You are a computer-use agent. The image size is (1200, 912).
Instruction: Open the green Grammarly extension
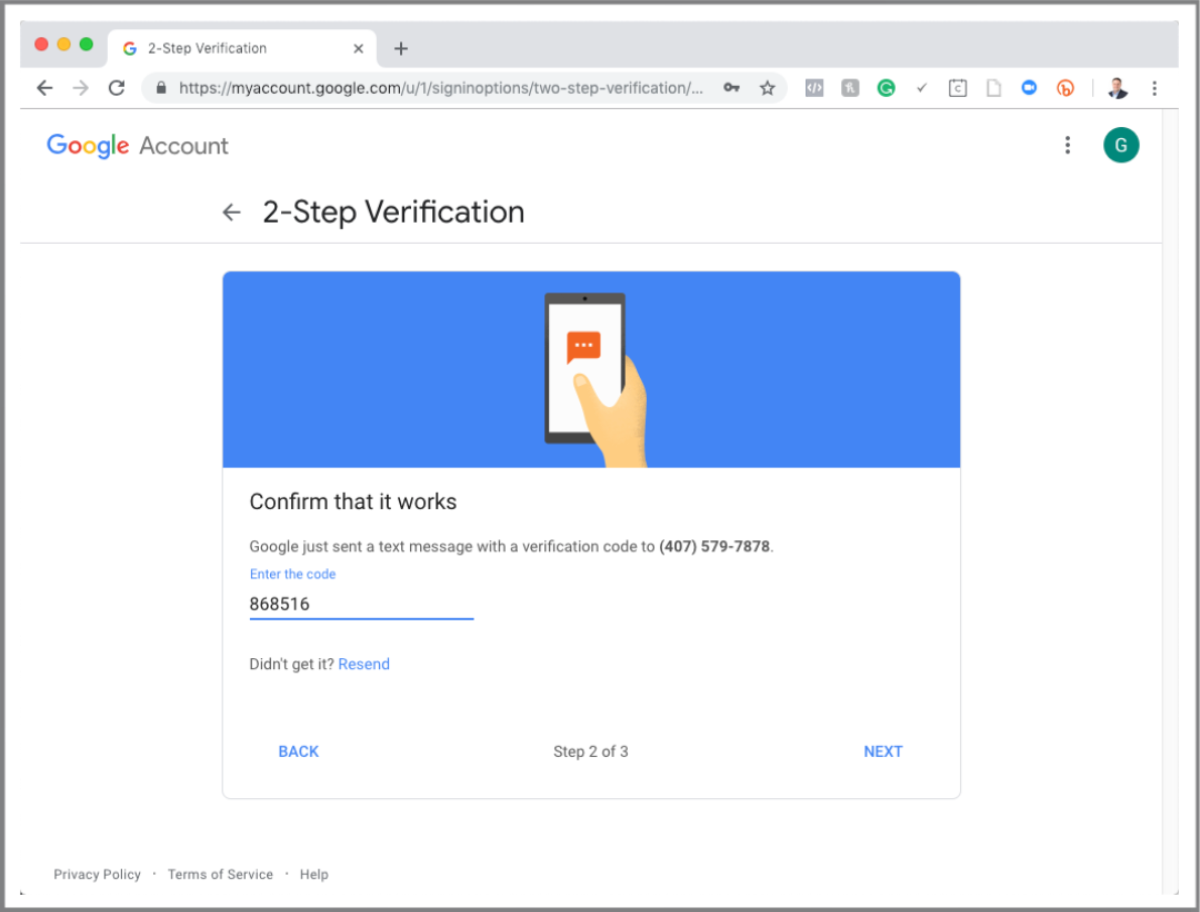tap(886, 88)
